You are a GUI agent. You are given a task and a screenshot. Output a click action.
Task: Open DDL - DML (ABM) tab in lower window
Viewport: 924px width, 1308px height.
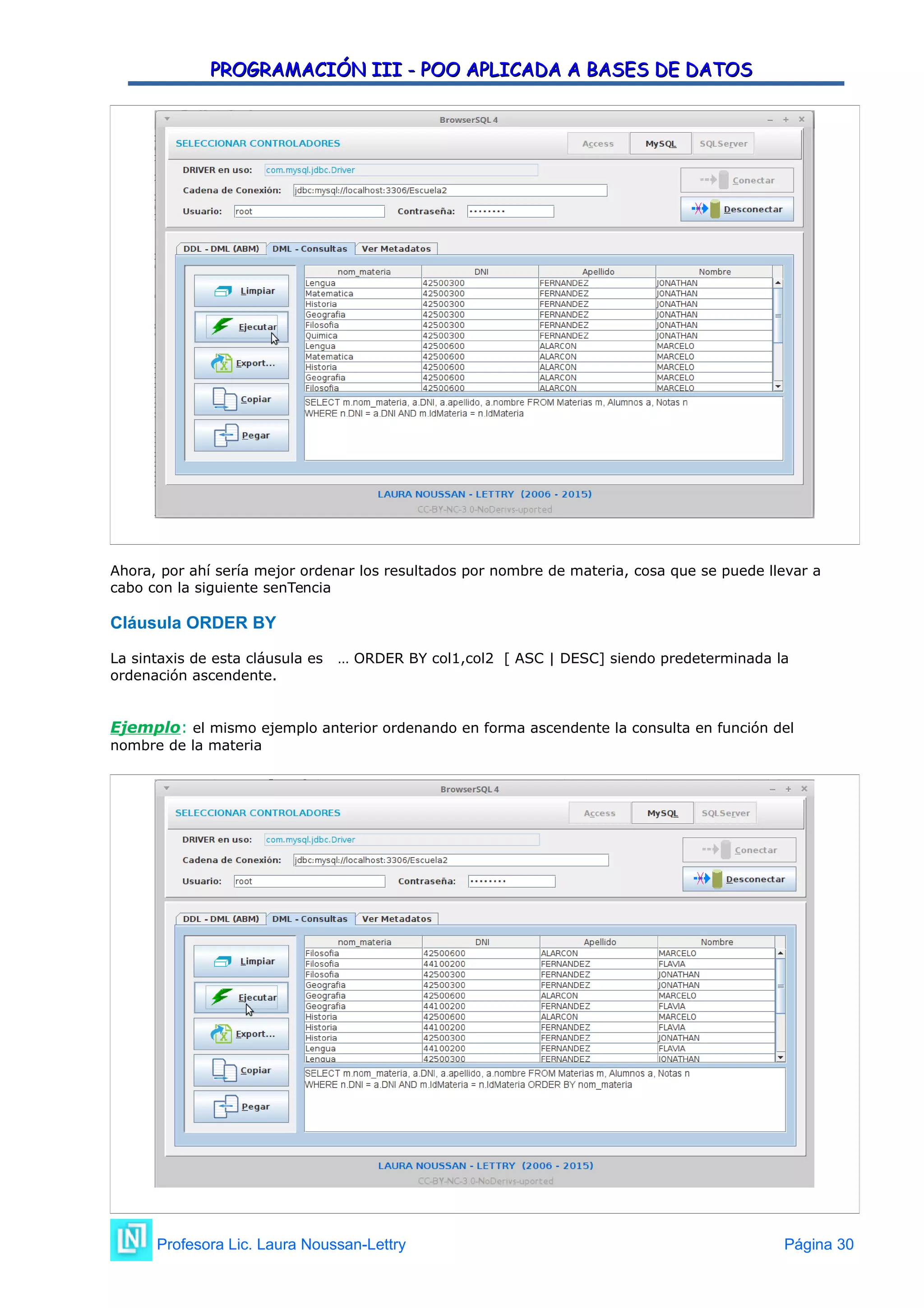point(221,919)
